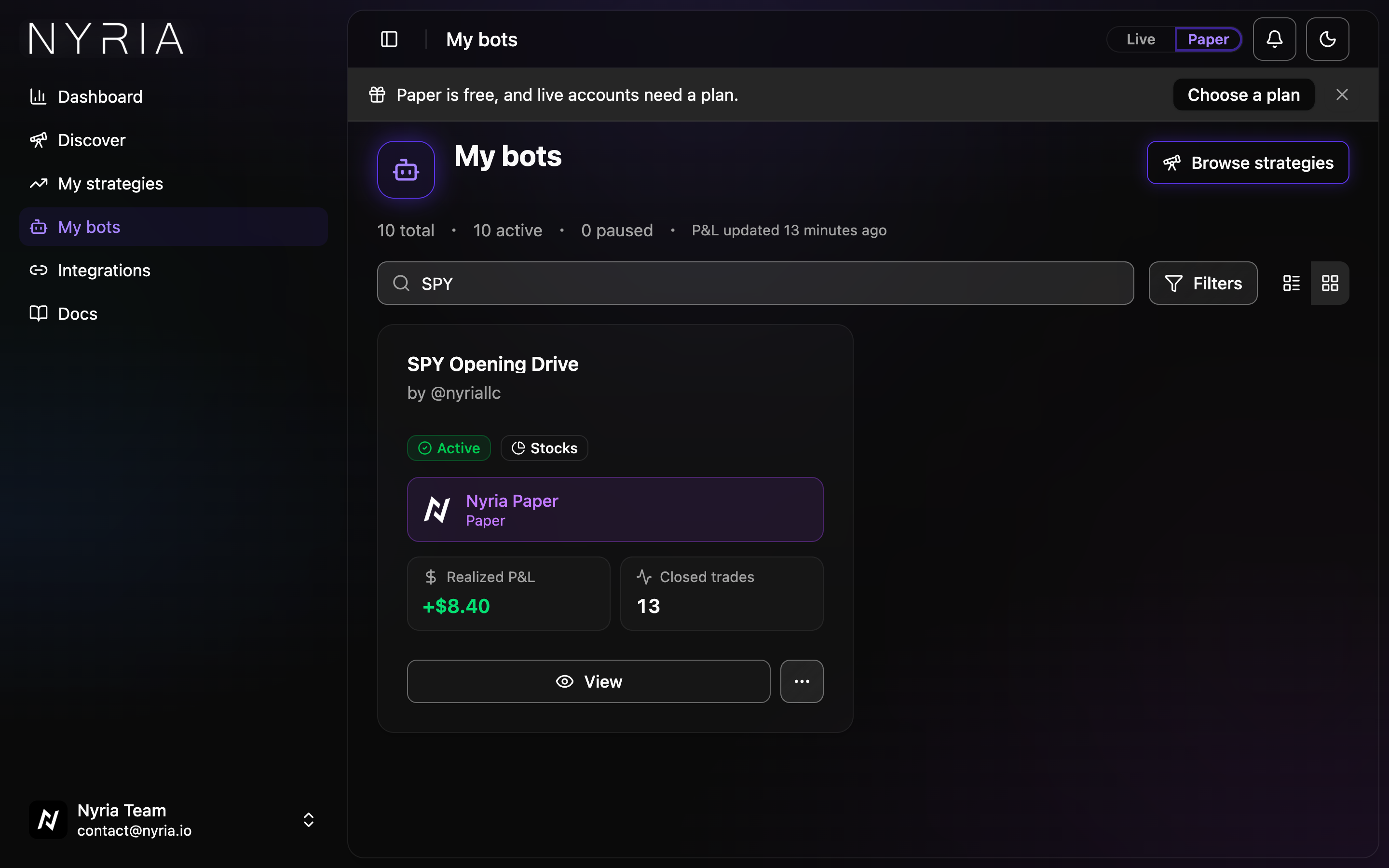Click the Stocks tag badge
The height and width of the screenshot is (868, 1389).
[x=544, y=448]
